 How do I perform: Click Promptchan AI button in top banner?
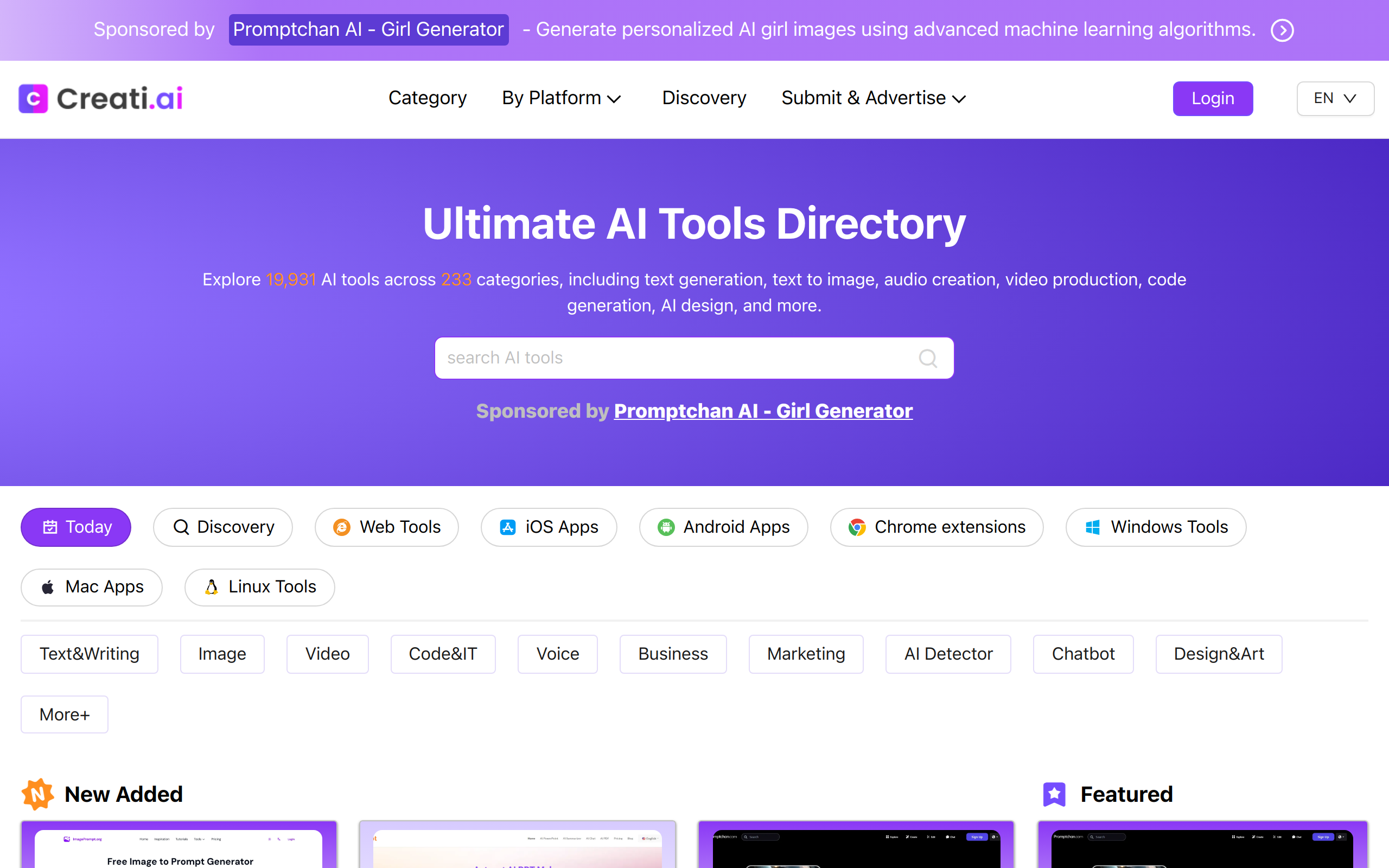pyautogui.click(x=368, y=30)
